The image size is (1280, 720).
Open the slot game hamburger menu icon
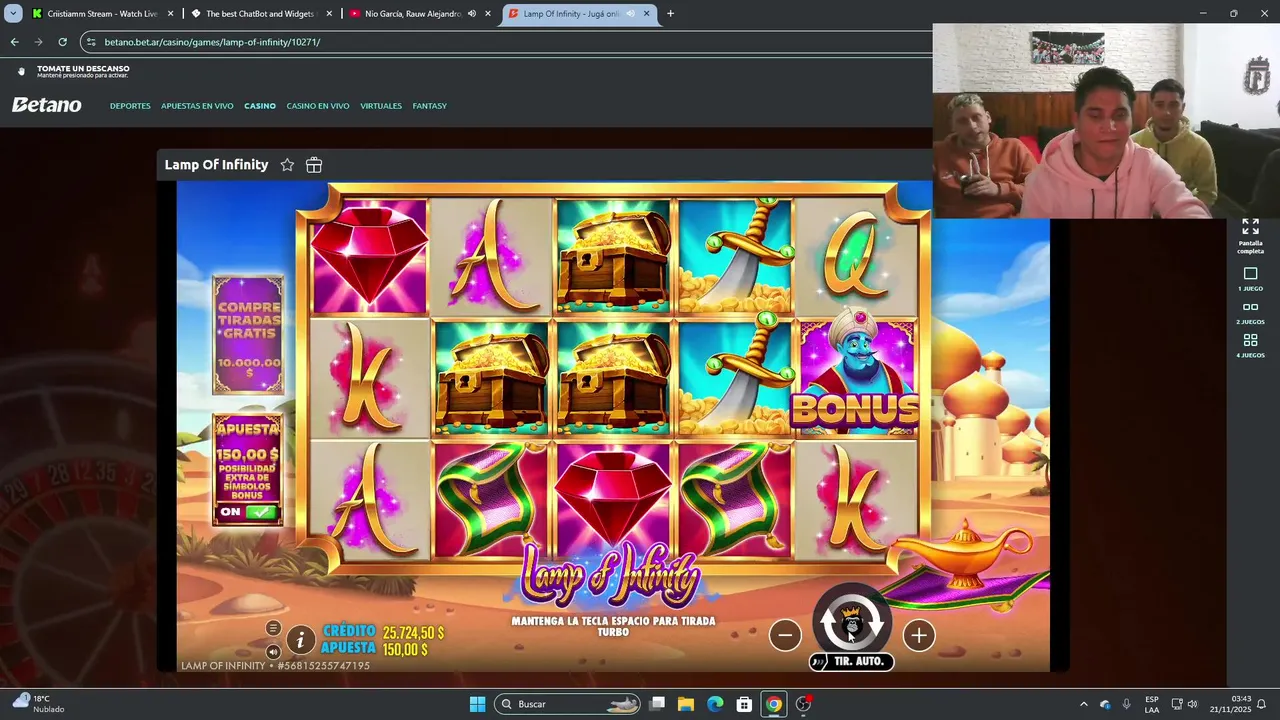[273, 628]
